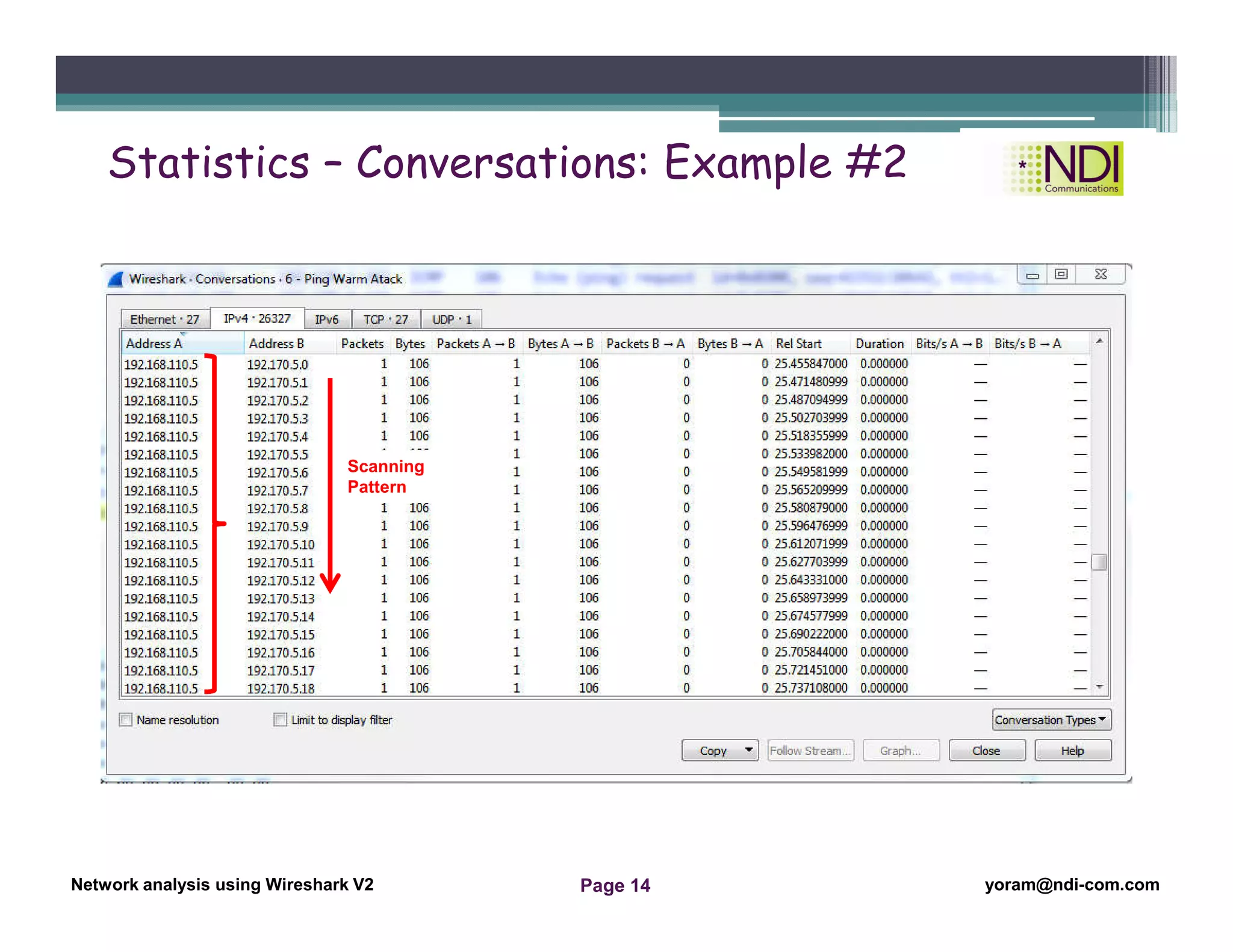Select row with Address B 192.170.5.0
The height and width of the screenshot is (952, 1233).
606,364
